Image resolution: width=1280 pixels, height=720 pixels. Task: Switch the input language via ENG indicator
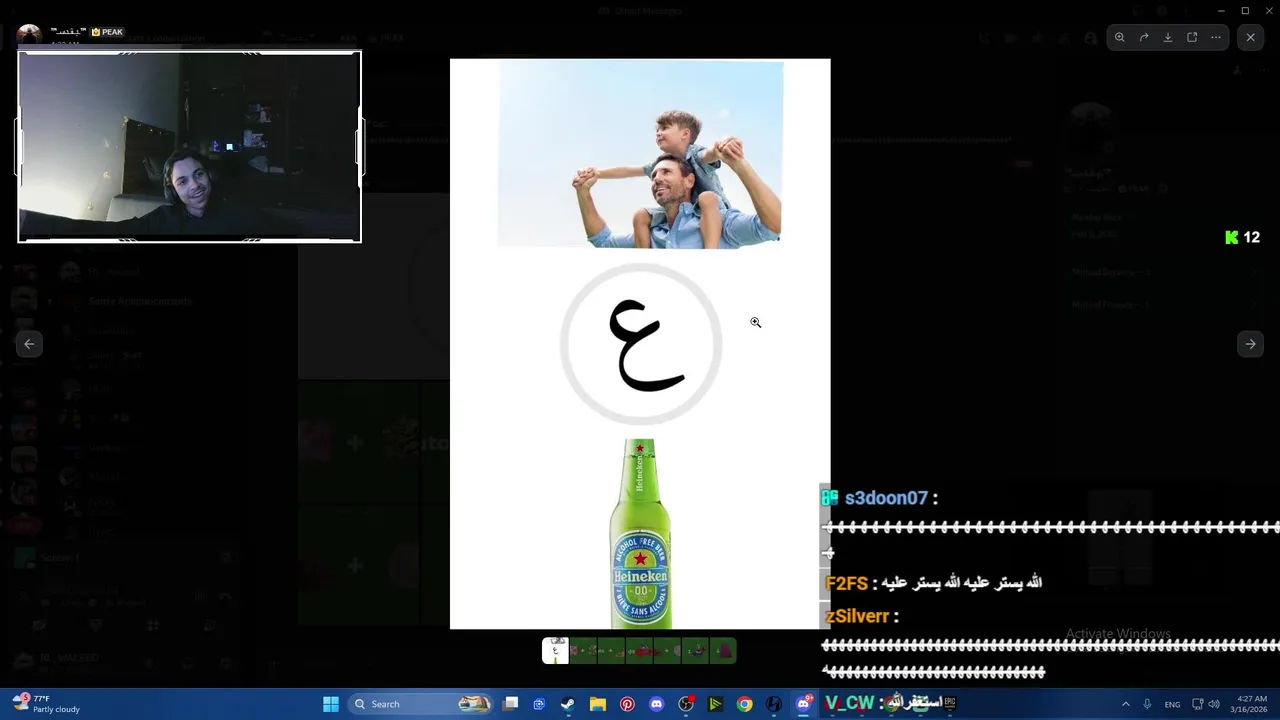(1172, 704)
